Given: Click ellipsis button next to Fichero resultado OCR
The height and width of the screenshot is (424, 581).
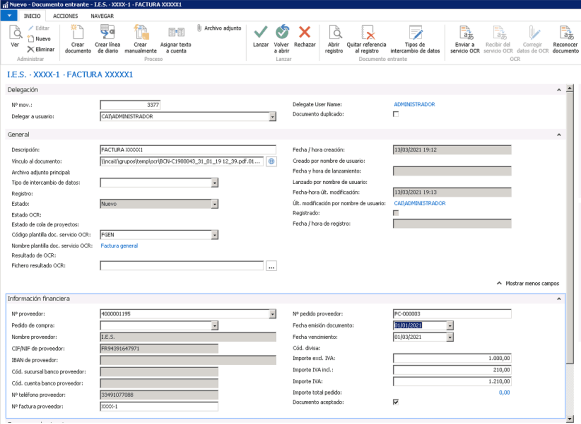Looking at the screenshot, I should (x=271, y=266).
